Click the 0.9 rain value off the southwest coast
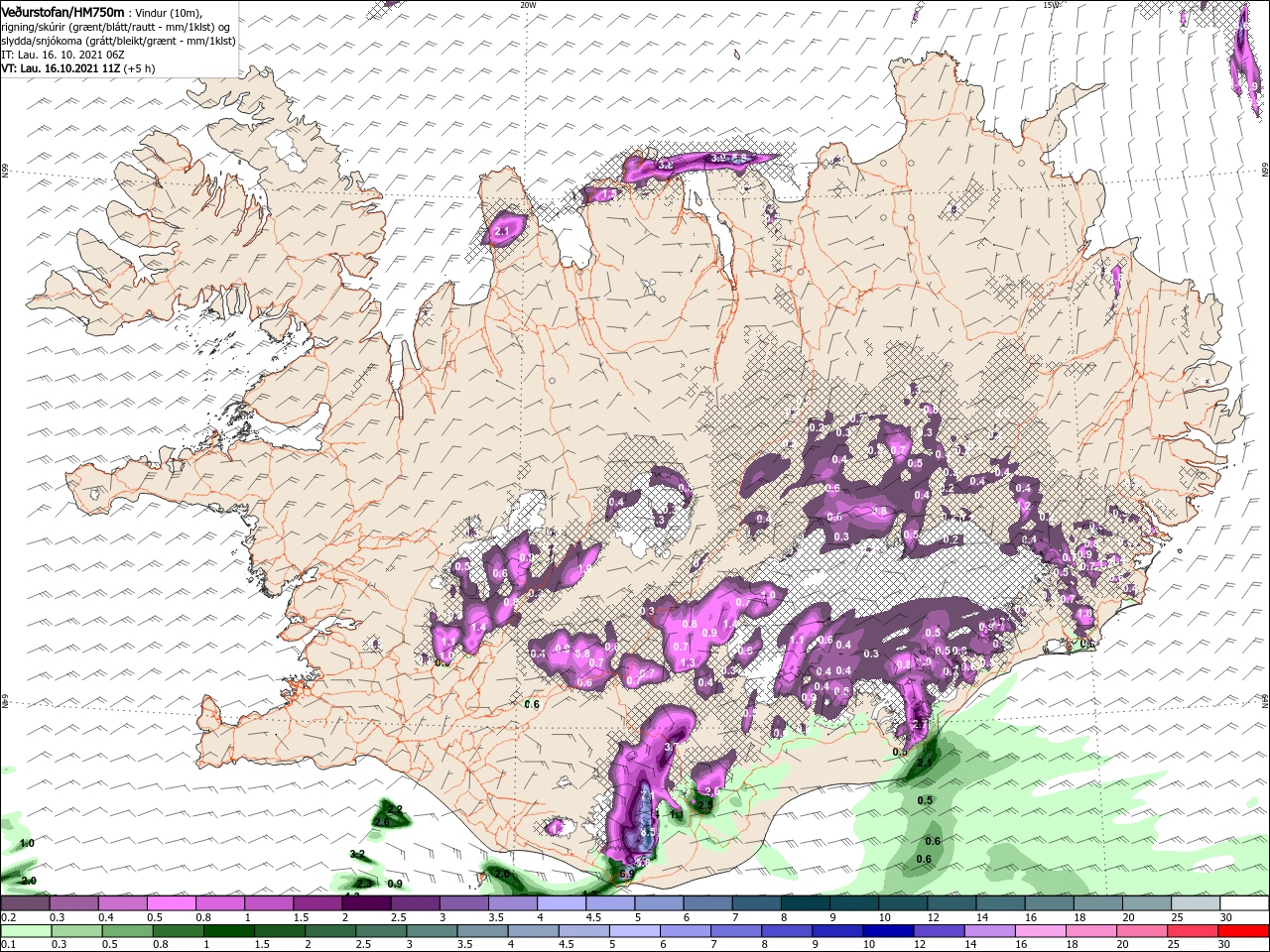This screenshot has width=1270, height=952. (x=395, y=884)
